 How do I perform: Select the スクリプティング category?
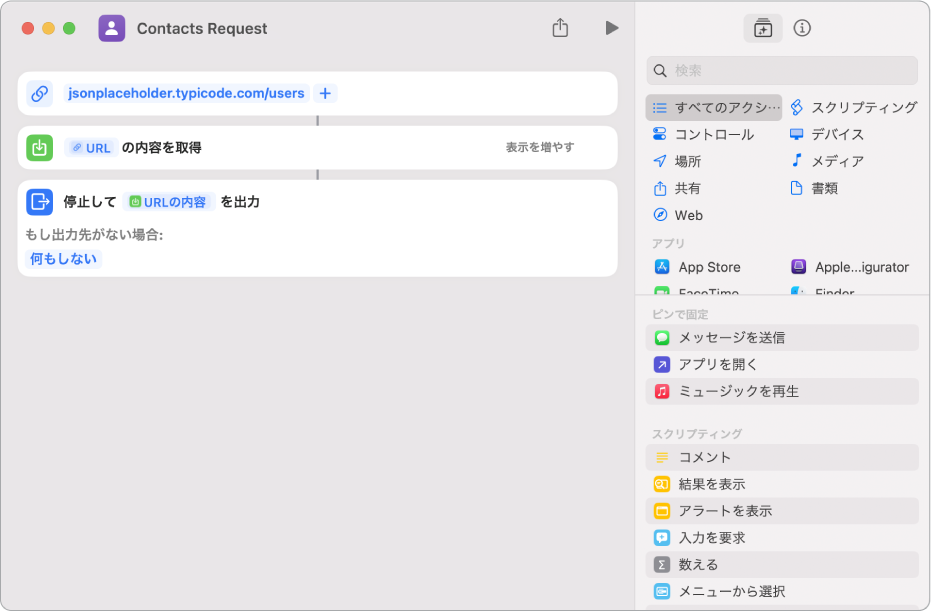click(854, 107)
